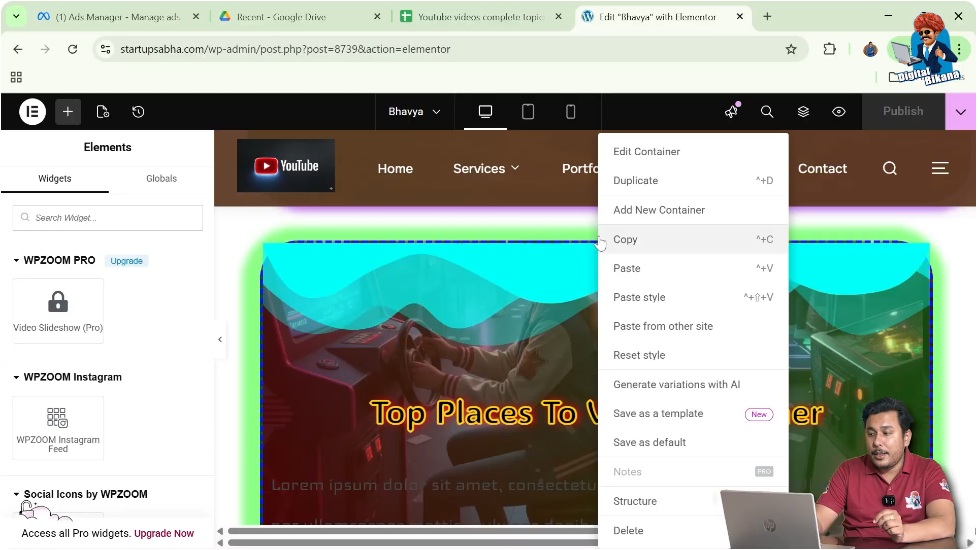
Task: Close the Google Drive browser tab
Action: (377, 17)
